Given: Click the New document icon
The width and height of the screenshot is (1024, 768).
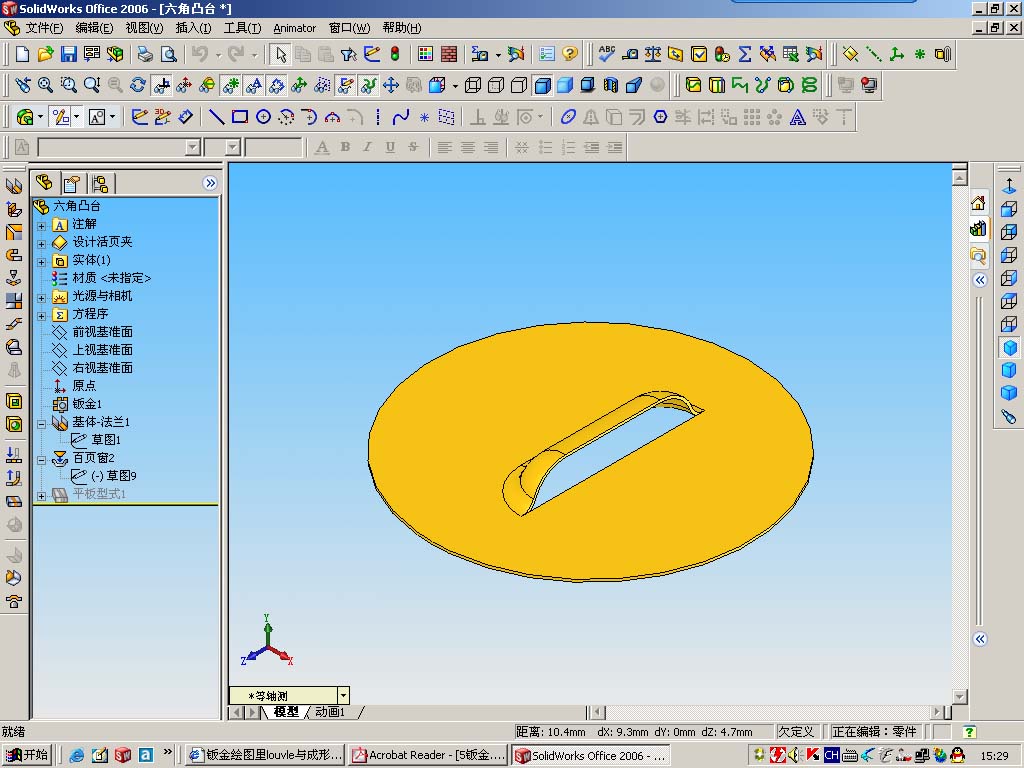Looking at the screenshot, I should click(x=22, y=54).
